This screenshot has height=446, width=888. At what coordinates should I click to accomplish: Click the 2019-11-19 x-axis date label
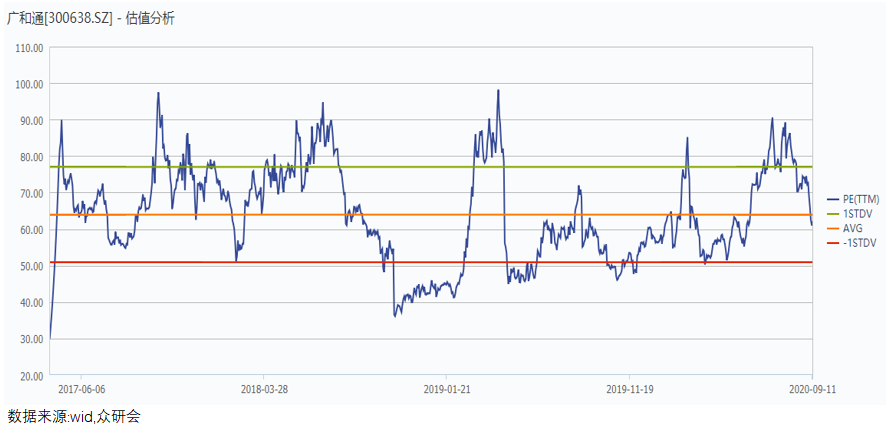pyautogui.click(x=630, y=389)
